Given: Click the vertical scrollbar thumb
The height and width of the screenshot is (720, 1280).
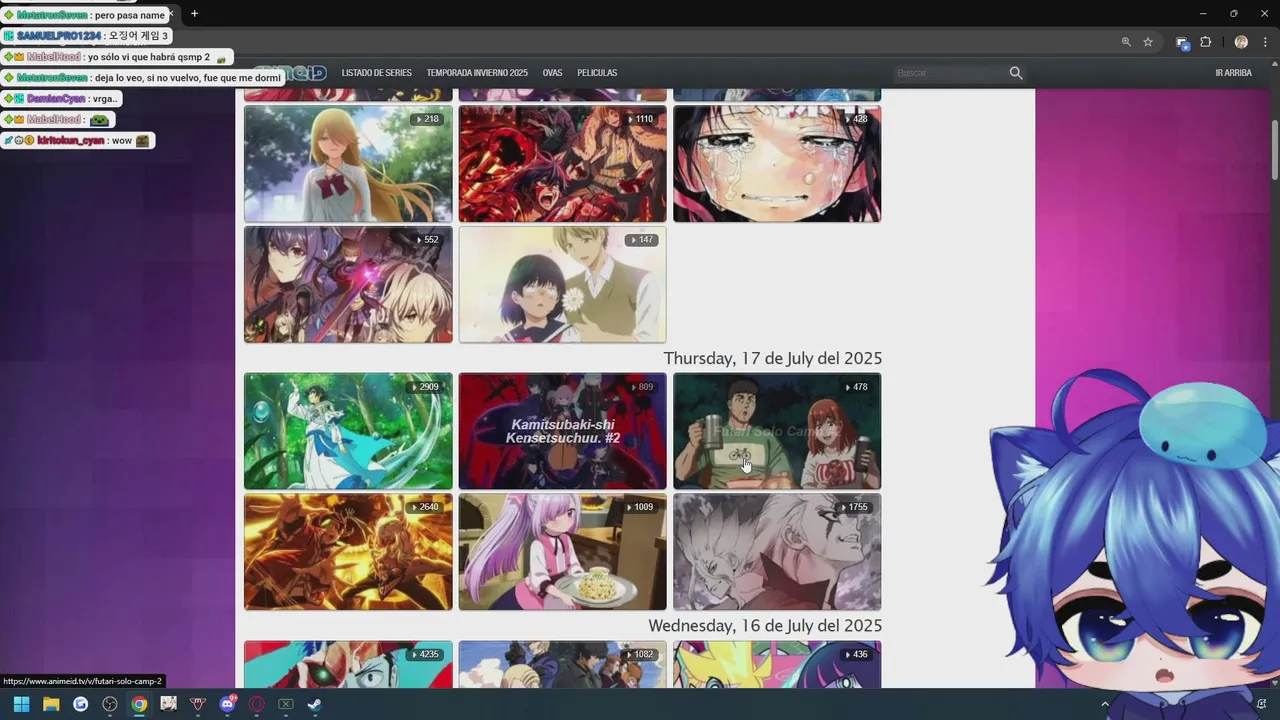Looking at the screenshot, I should pos(1274,152).
